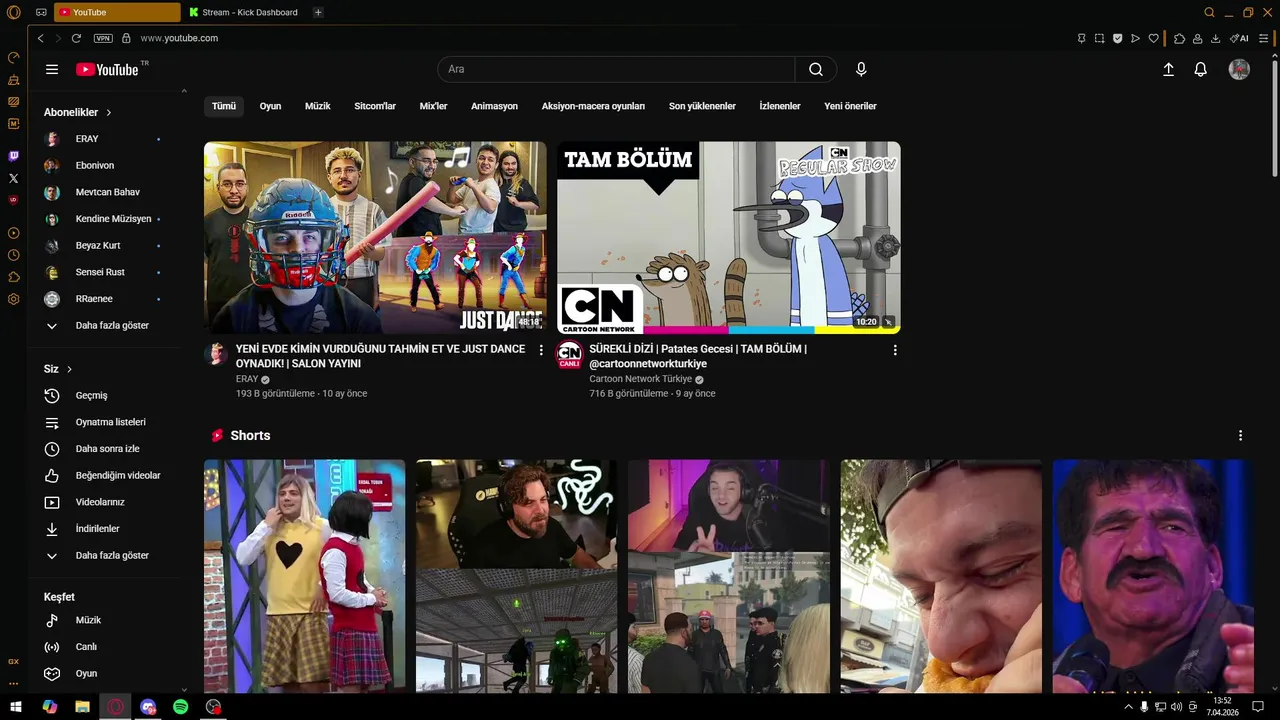
Task: Play the ERAY Just Dance thumbnail
Action: [375, 237]
